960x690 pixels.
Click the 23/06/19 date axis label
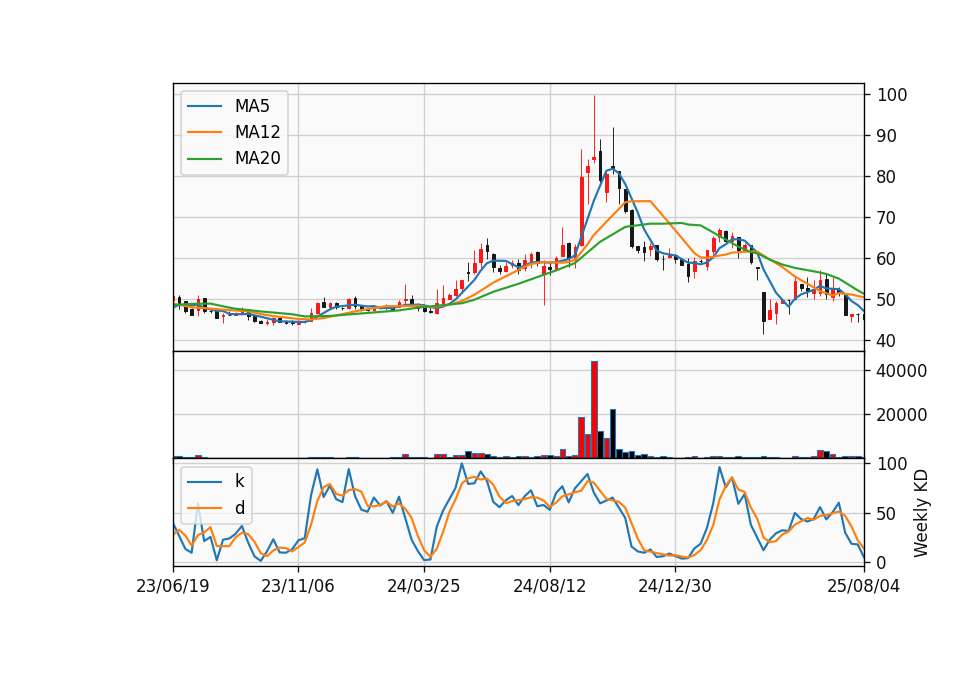point(173,586)
